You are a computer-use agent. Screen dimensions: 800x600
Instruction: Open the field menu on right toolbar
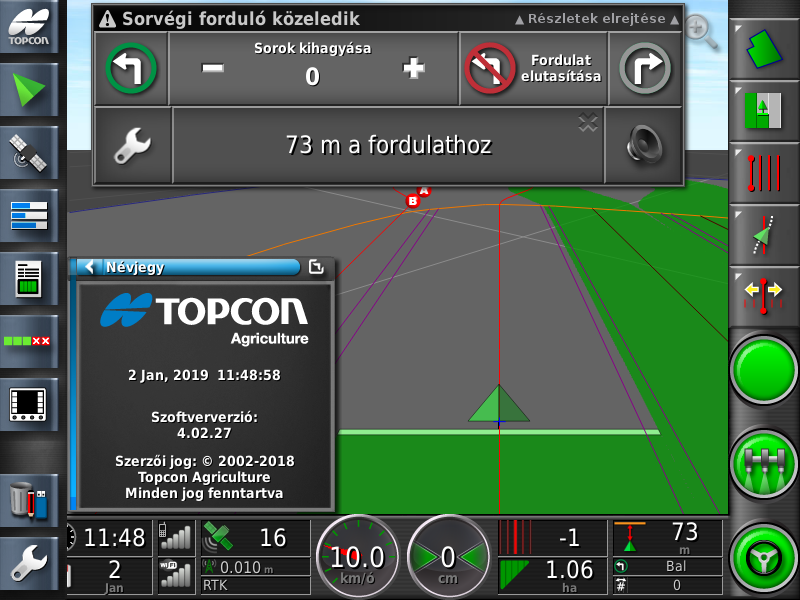764,48
